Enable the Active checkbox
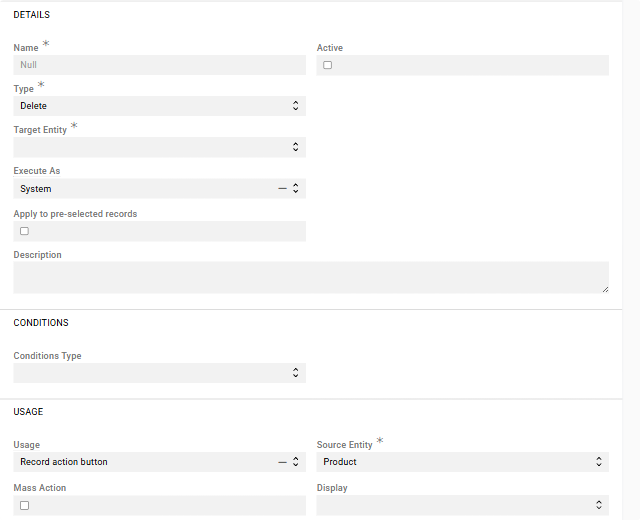The image size is (640, 520). [x=327, y=65]
